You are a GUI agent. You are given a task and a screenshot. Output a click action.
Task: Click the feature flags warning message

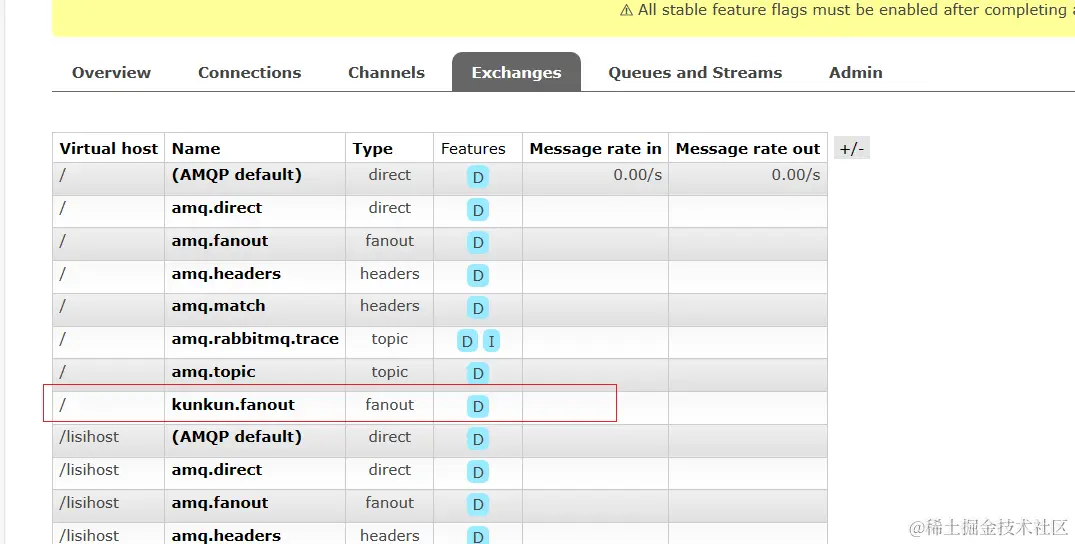tap(847, 10)
